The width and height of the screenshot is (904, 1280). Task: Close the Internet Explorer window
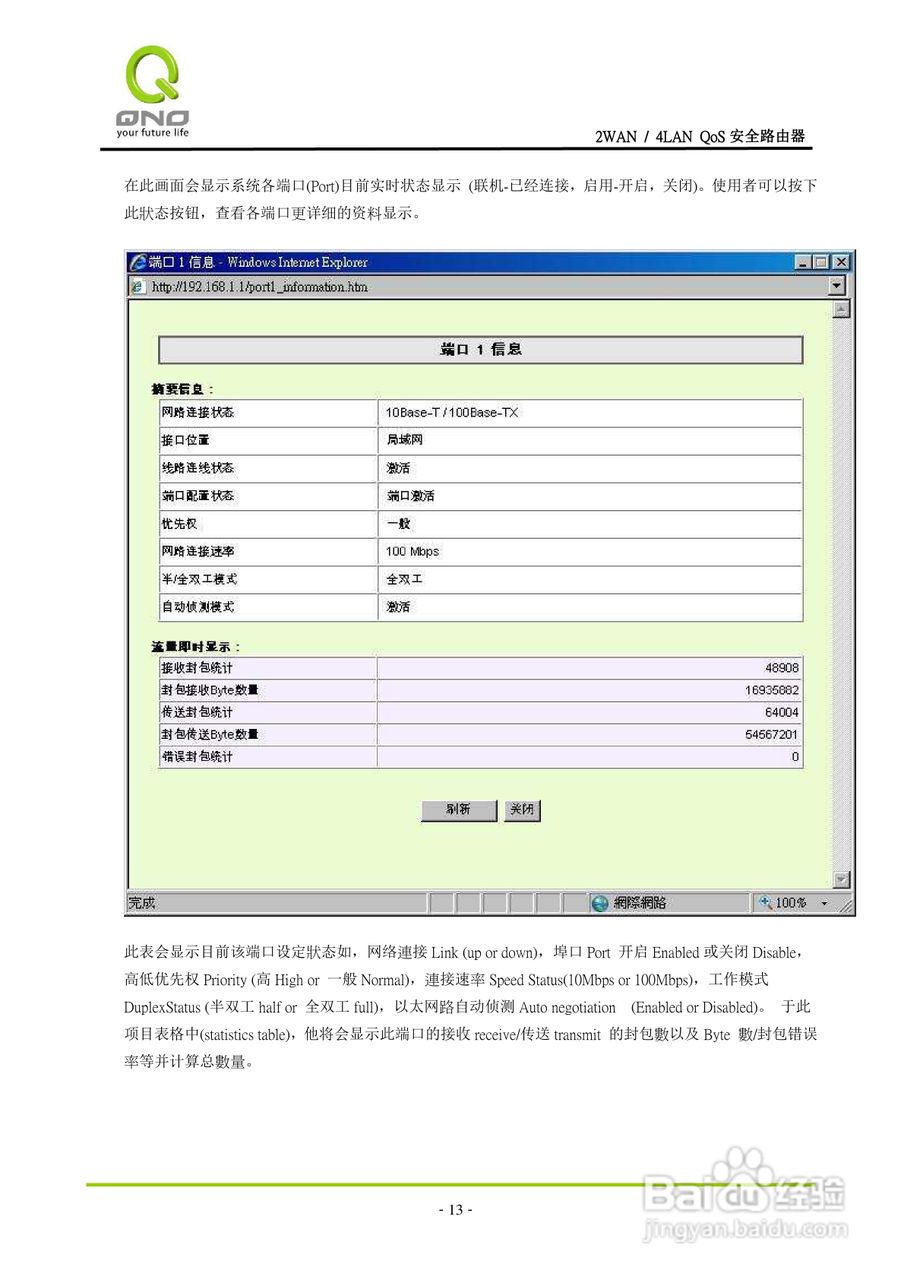pyautogui.click(x=840, y=262)
